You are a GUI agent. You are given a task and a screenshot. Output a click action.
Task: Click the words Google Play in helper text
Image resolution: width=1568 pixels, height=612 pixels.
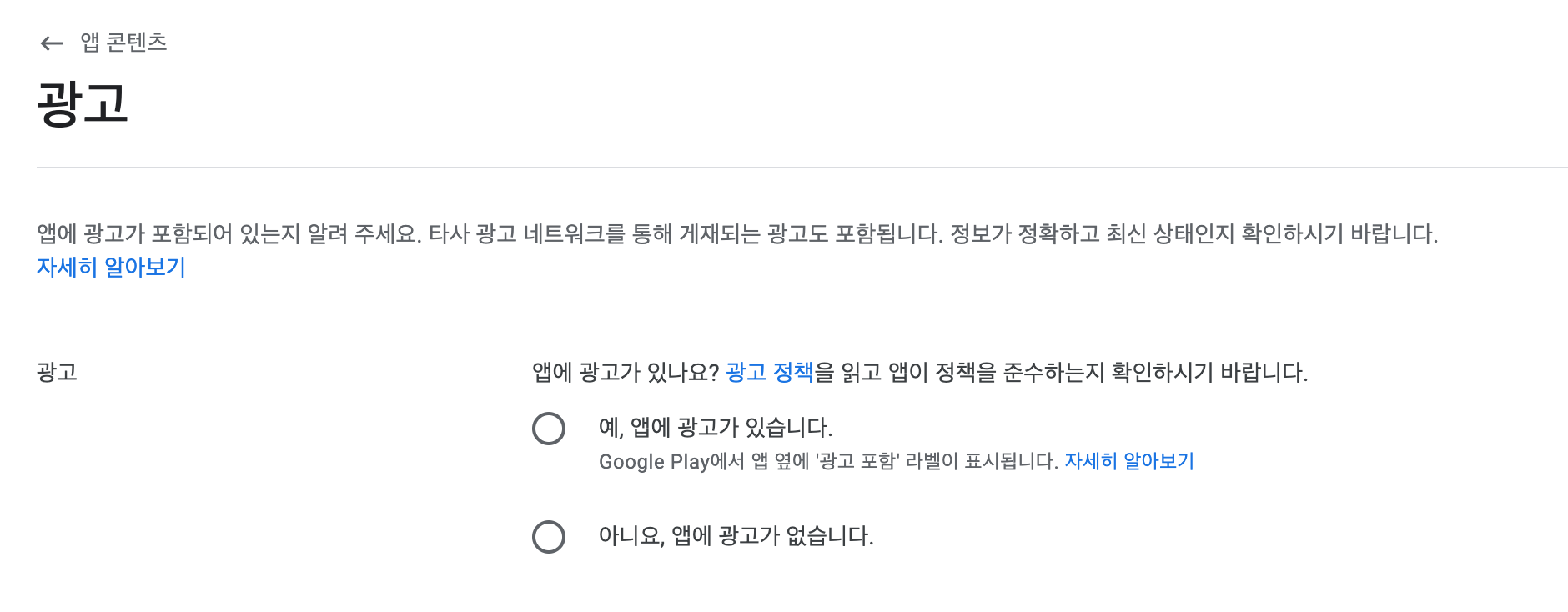[x=654, y=462]
